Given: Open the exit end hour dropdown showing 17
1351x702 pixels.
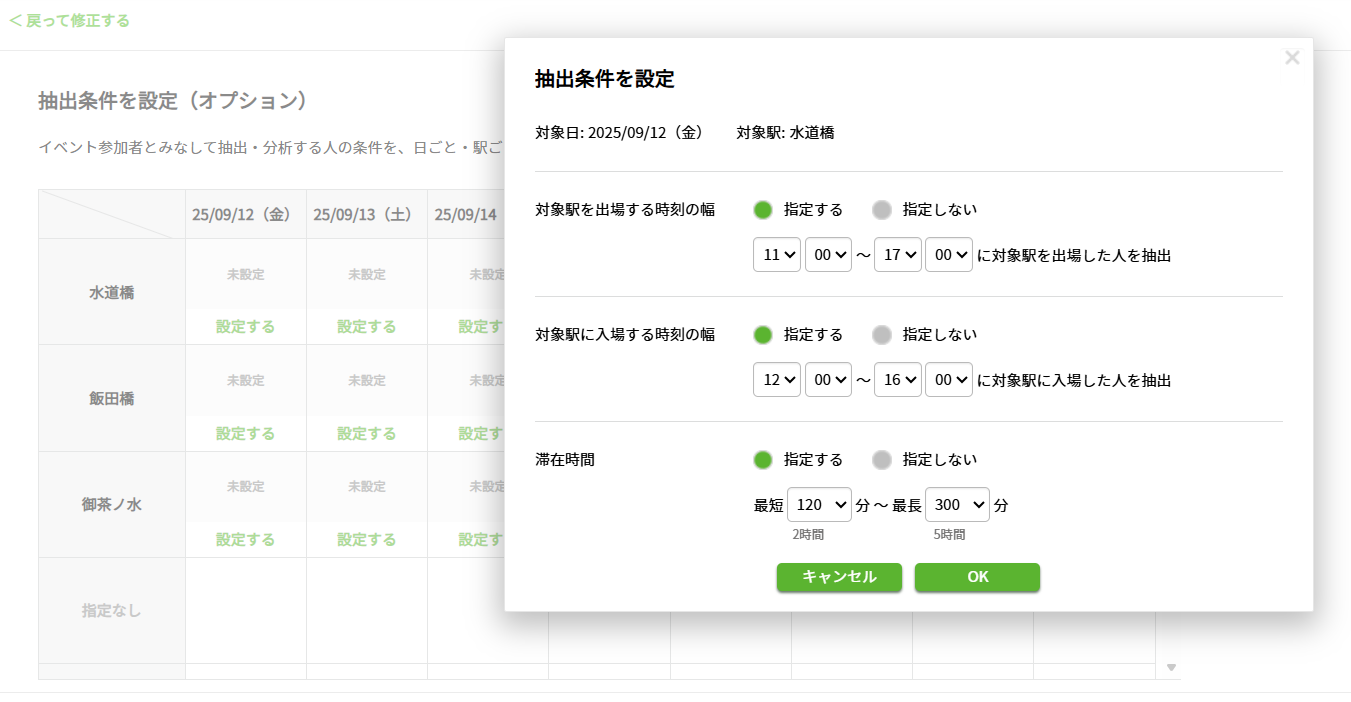Looking at the screenshot, I should [x=897, y=254].
